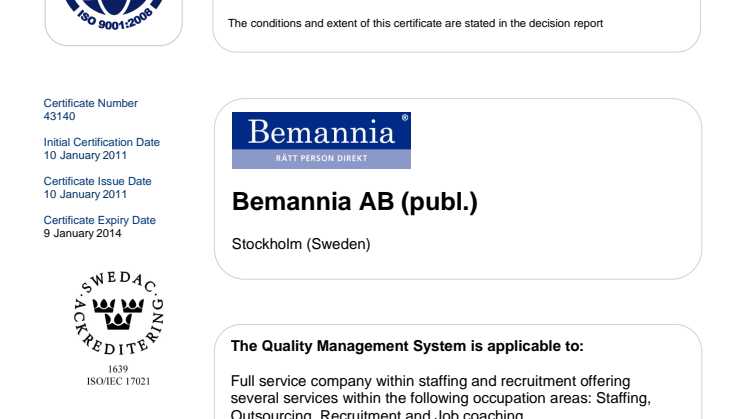The image size is (746, 419).
Task: Click the Quality Management System applicable heading
Action: [407, 347]
